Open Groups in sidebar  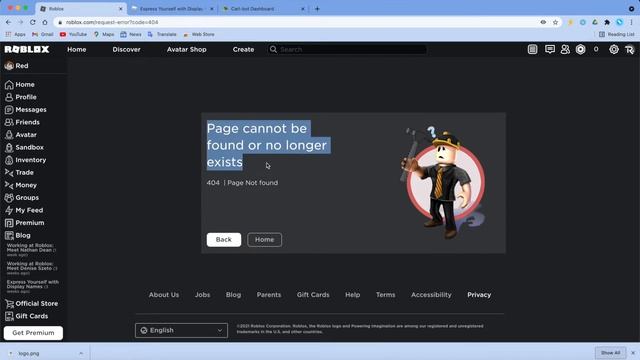22,198
